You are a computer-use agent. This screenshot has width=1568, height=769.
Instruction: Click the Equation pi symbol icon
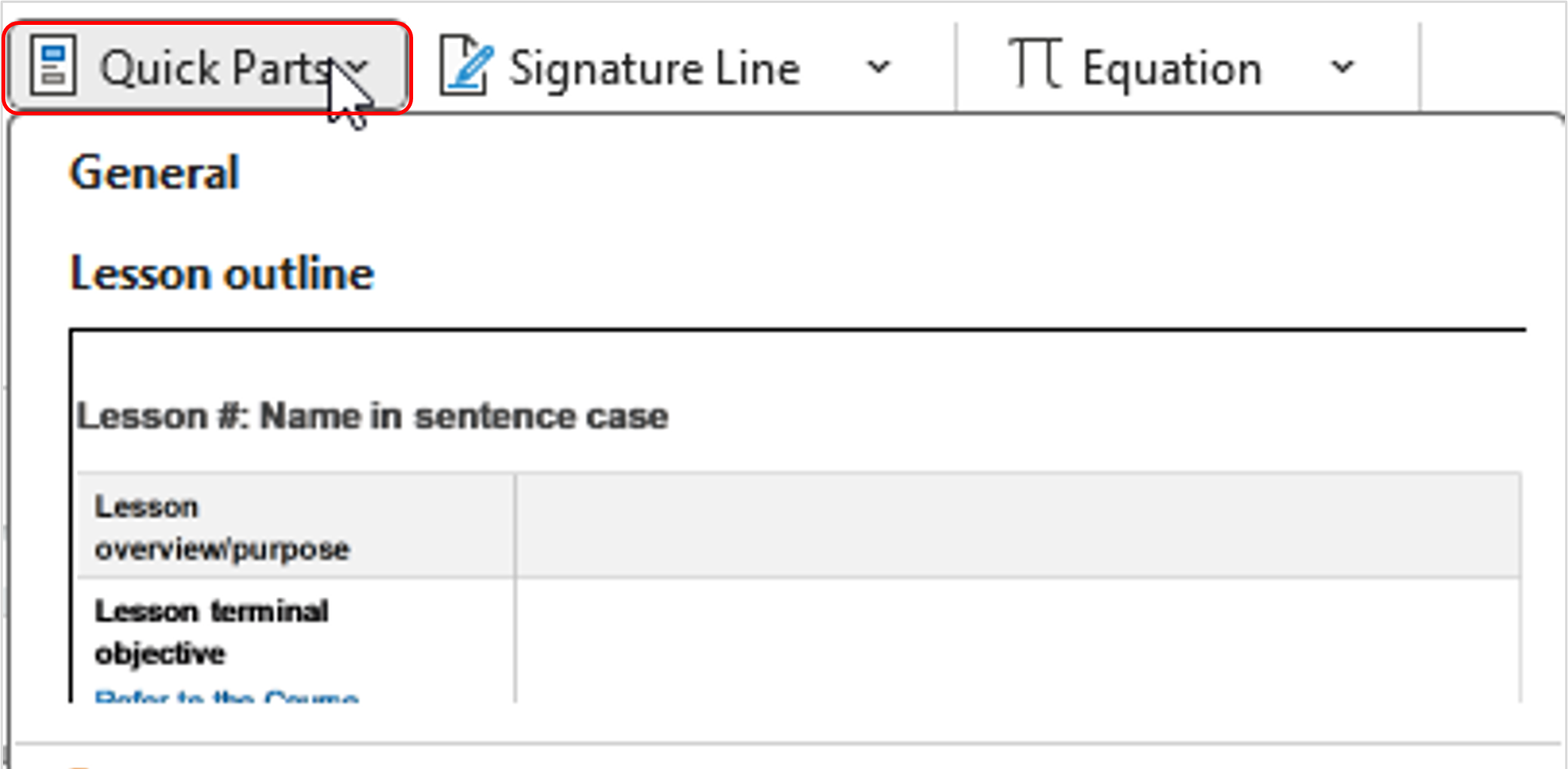(x=1036, y=66)
